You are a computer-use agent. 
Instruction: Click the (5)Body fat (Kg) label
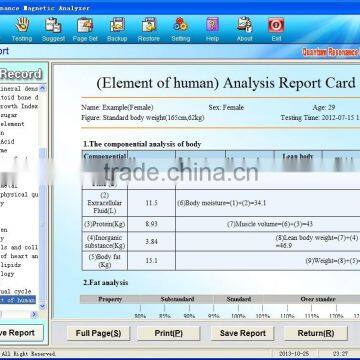pyautogui.click(x=105, y=261)
